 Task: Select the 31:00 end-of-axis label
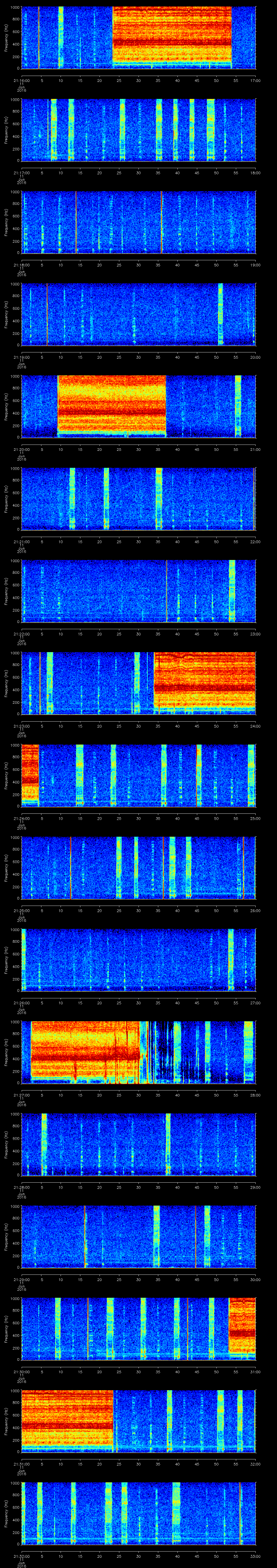255,1372
